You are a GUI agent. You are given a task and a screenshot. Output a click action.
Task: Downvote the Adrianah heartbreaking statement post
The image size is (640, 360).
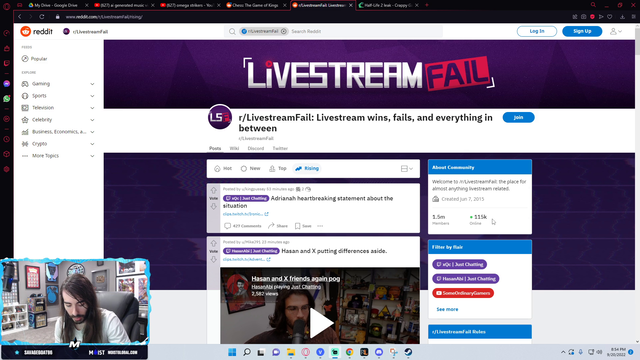pyautogui.click(x=213, y=206)
